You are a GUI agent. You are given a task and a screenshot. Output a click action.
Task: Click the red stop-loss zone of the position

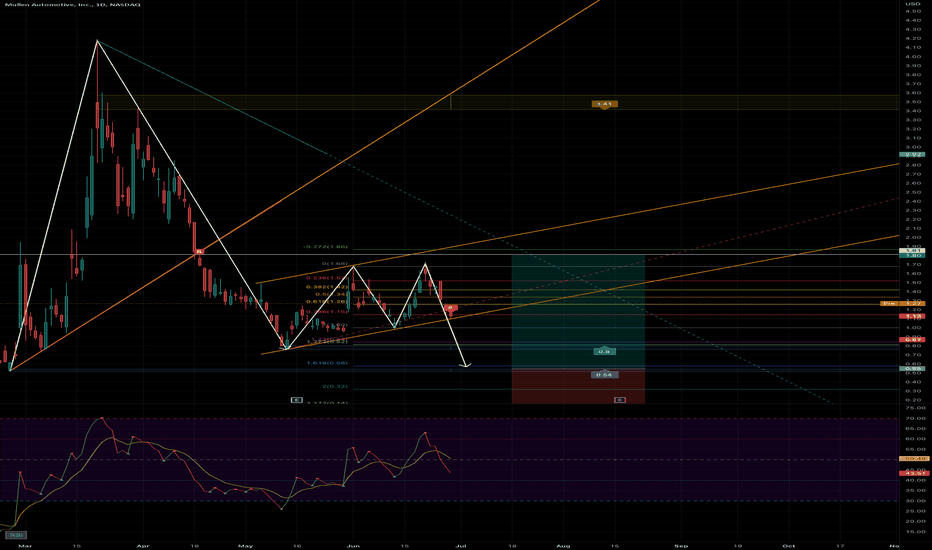point(578,386)
